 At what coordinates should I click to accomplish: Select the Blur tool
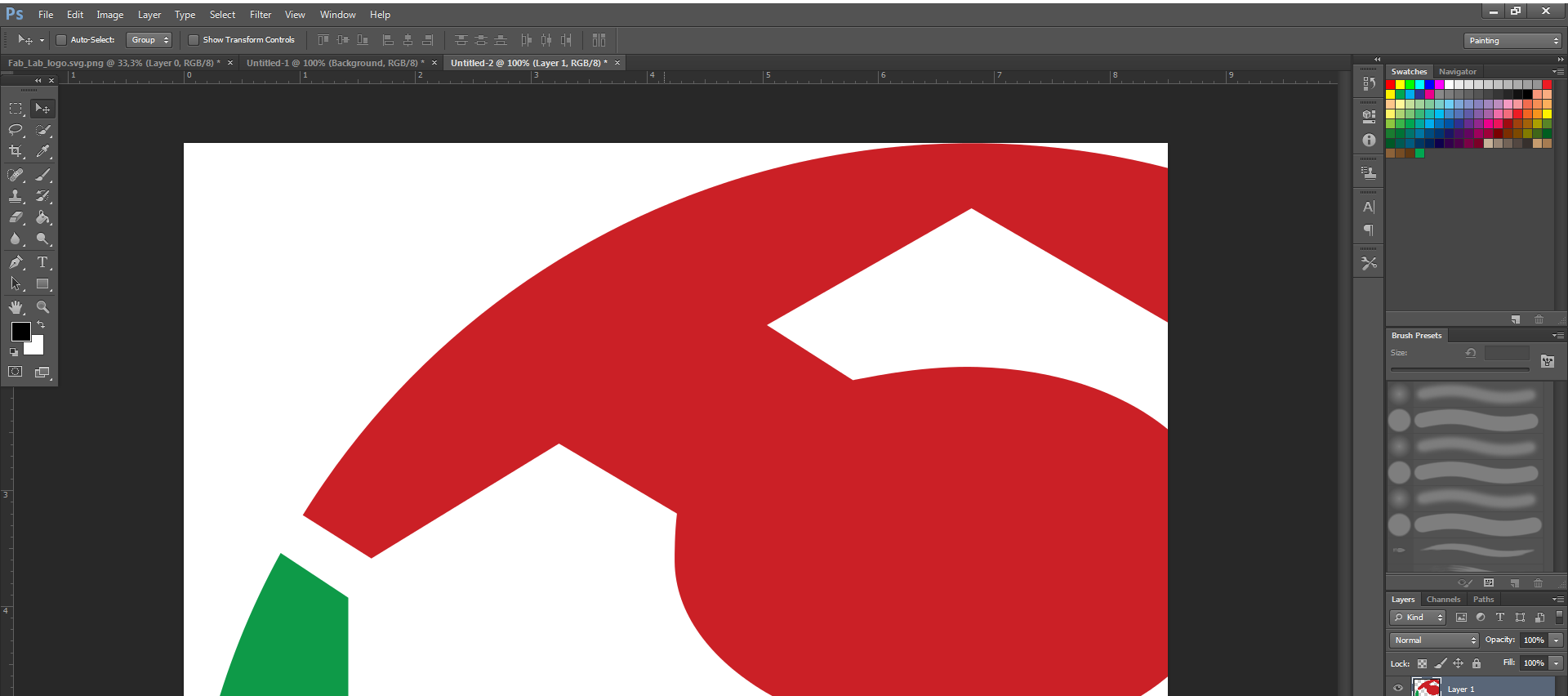tap(16, 239)
